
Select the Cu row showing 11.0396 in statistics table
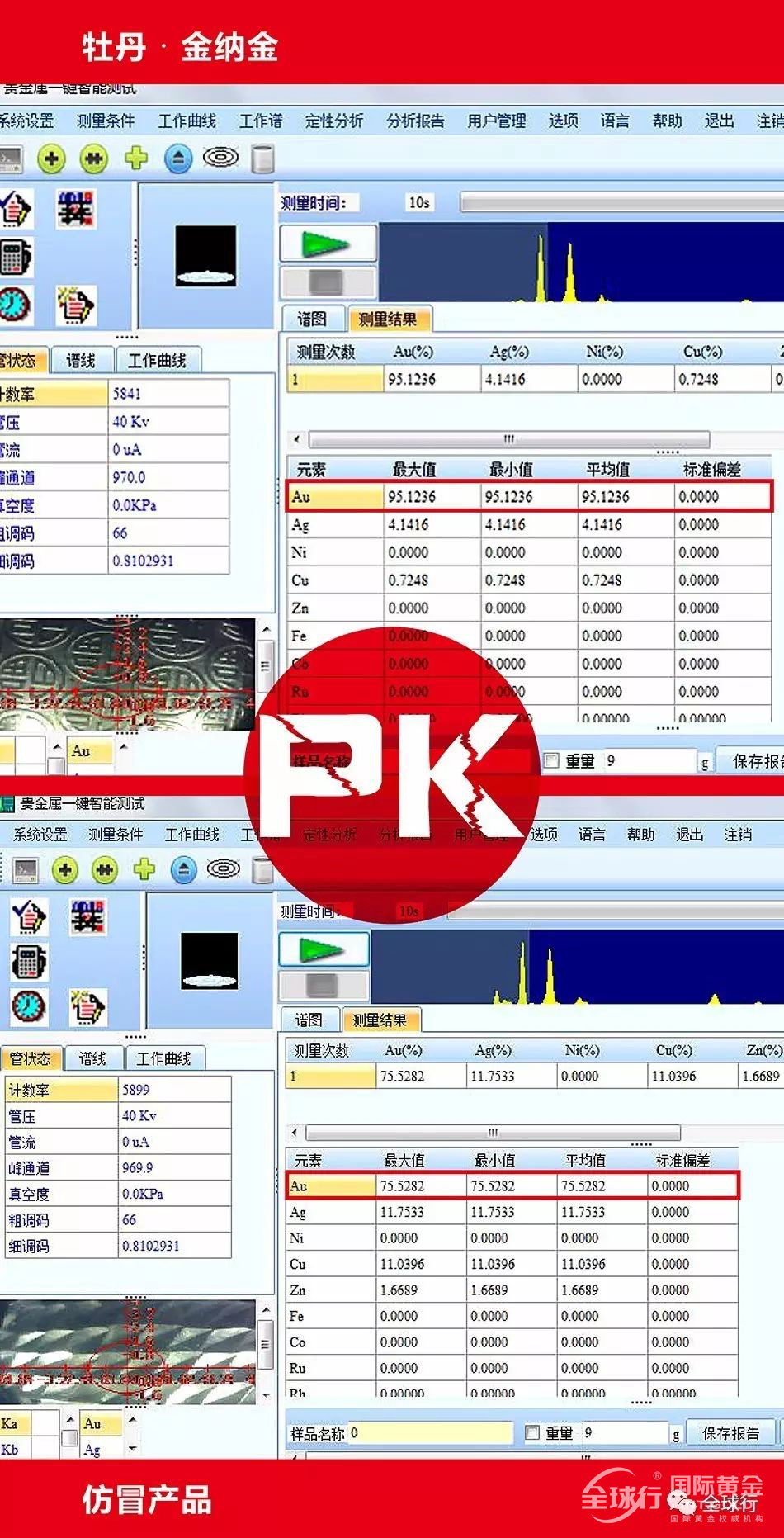click(512, 1264)
